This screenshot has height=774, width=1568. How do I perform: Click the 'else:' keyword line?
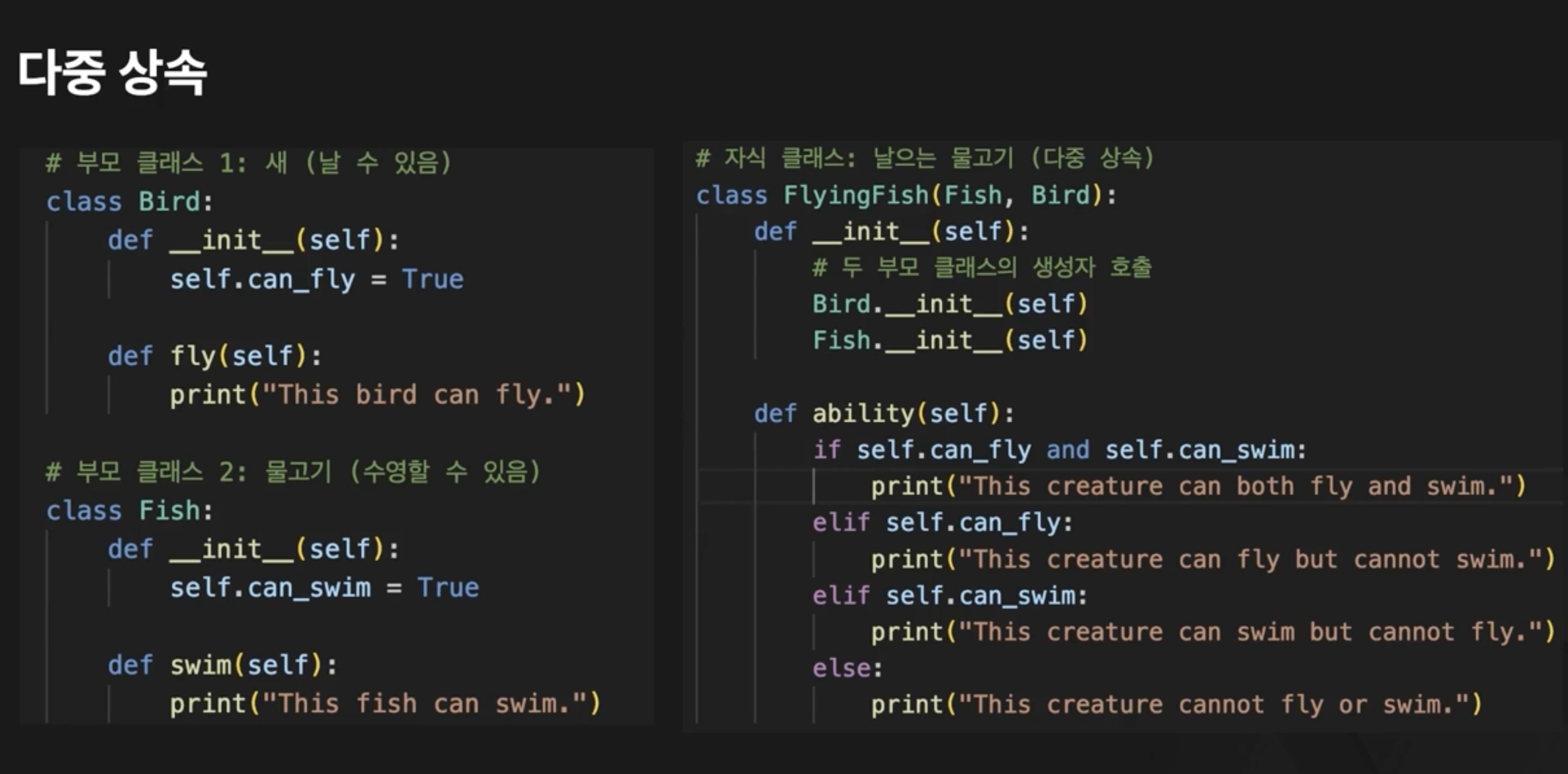pos(847,669)
